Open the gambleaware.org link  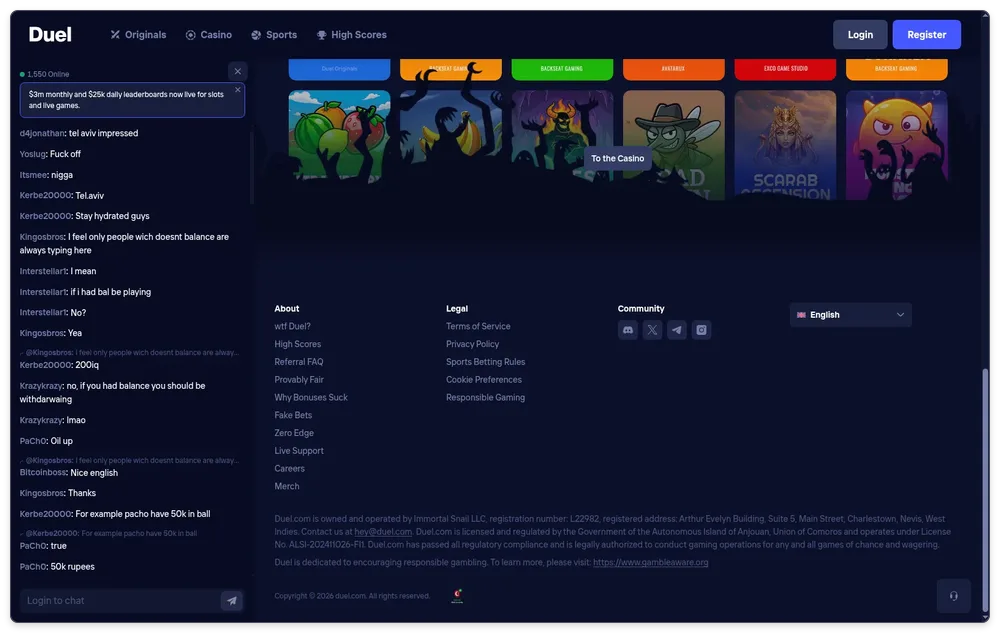pos(651,562)
